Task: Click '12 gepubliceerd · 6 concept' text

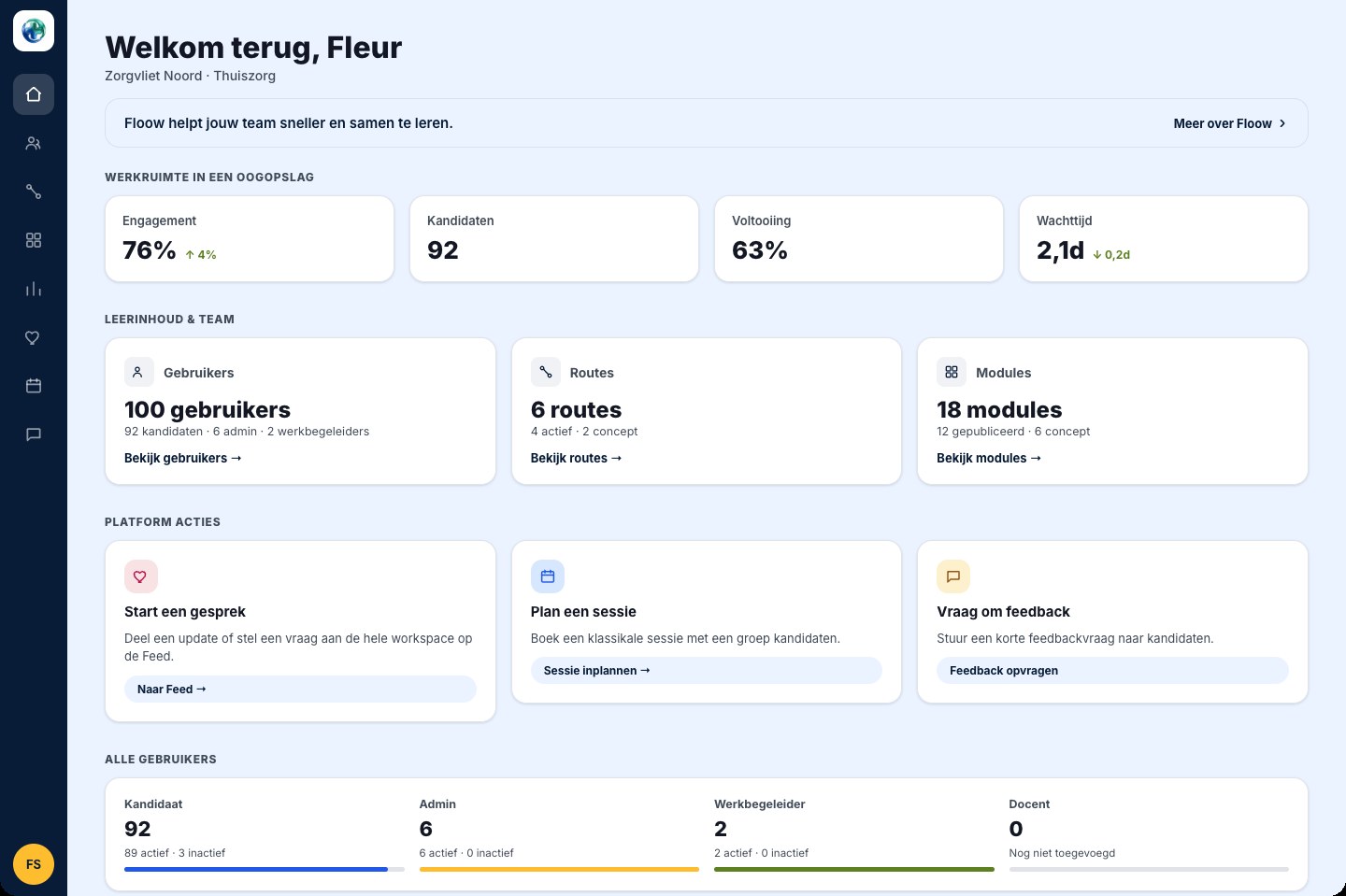Action: 1013,432
